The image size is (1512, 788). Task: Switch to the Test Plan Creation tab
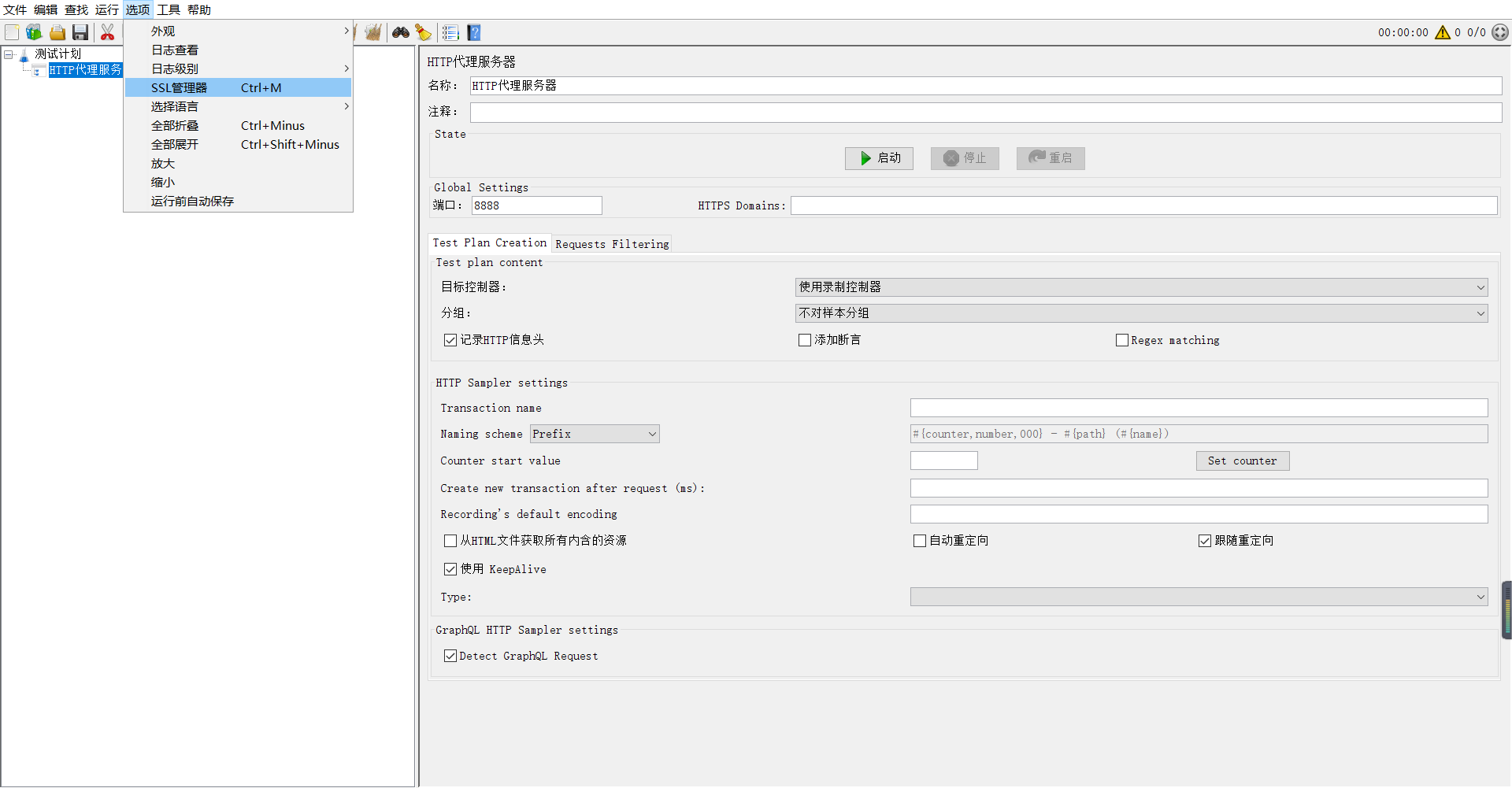[x=489, y=243]
